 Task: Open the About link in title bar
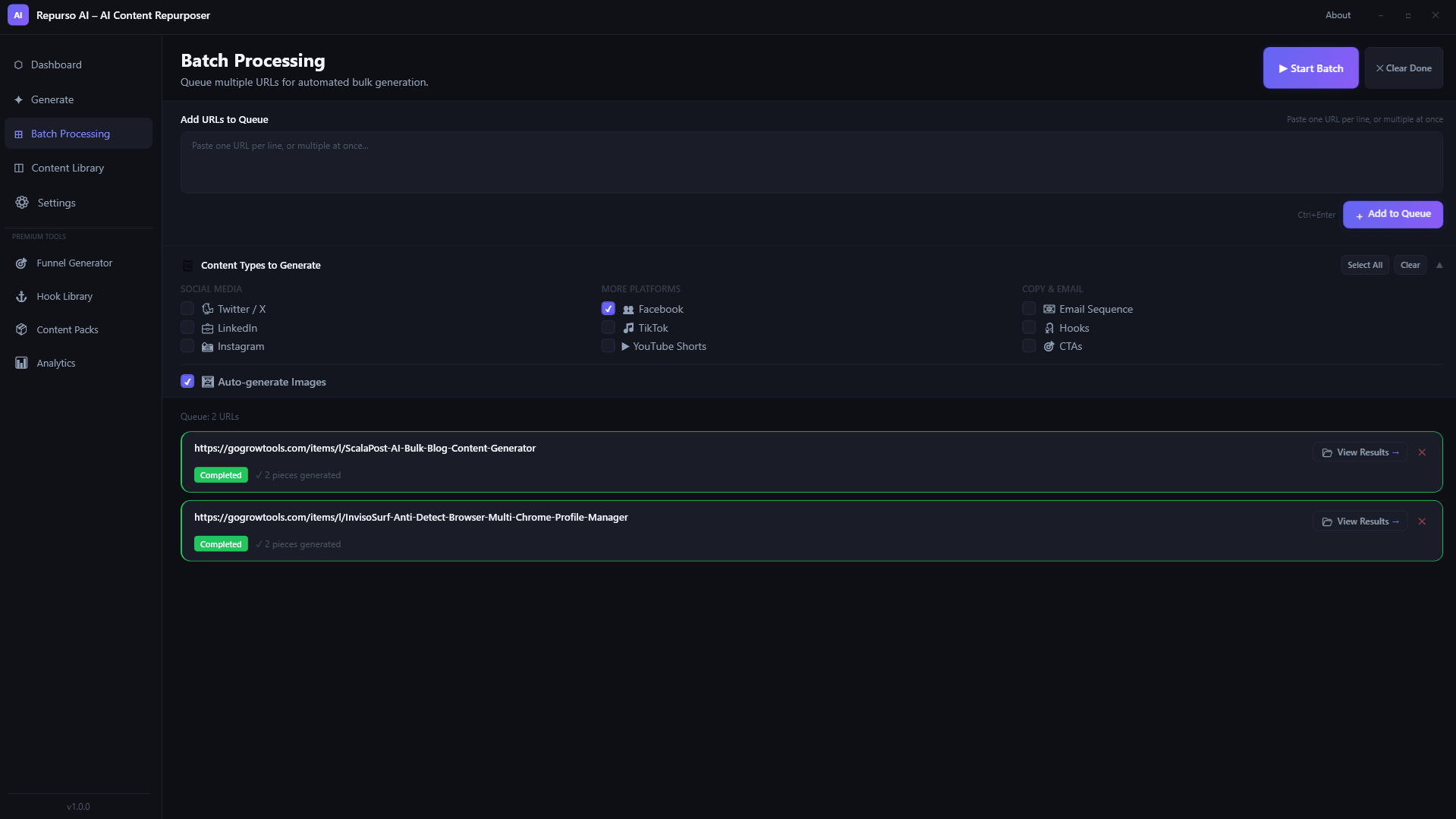coord(1338,15)
